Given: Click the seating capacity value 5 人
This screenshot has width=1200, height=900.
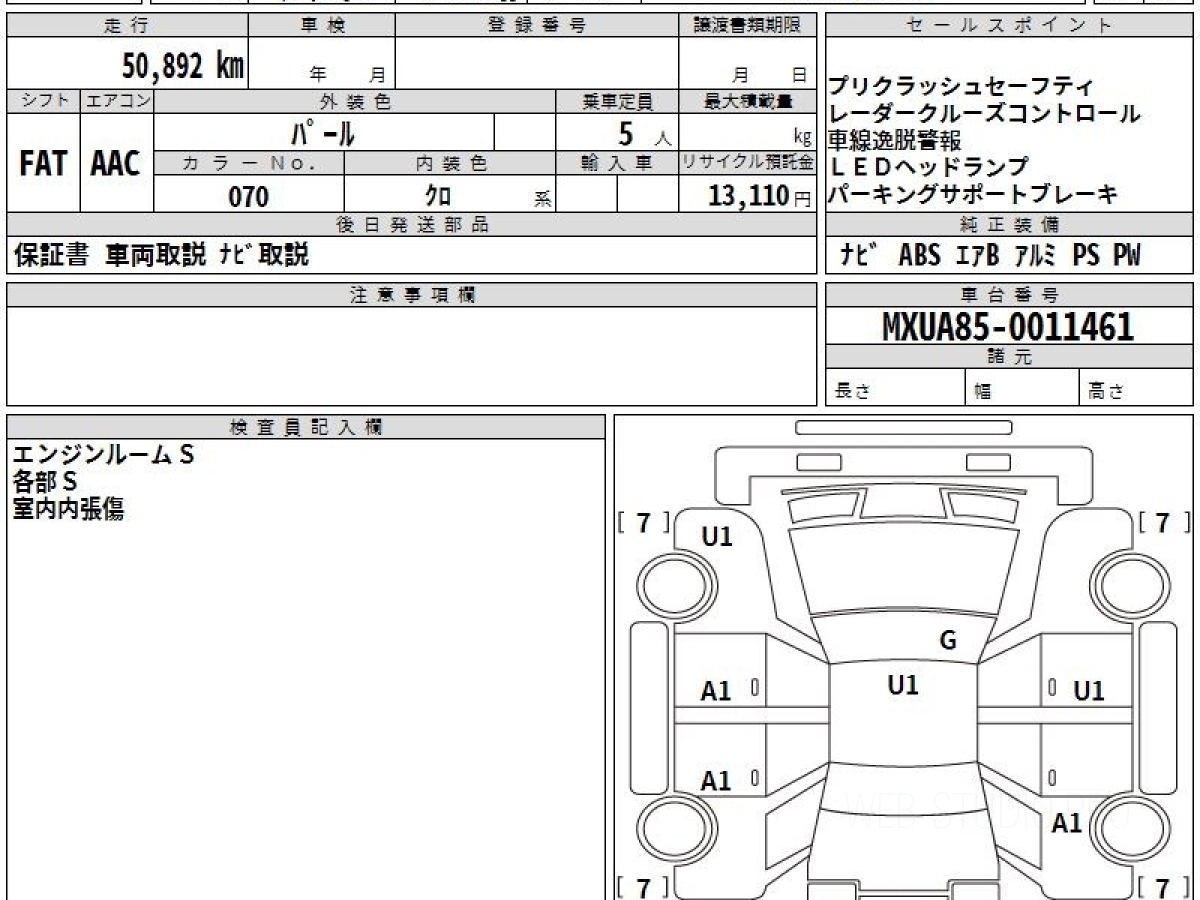Looking at the screenshot, I should coord(644,132).
